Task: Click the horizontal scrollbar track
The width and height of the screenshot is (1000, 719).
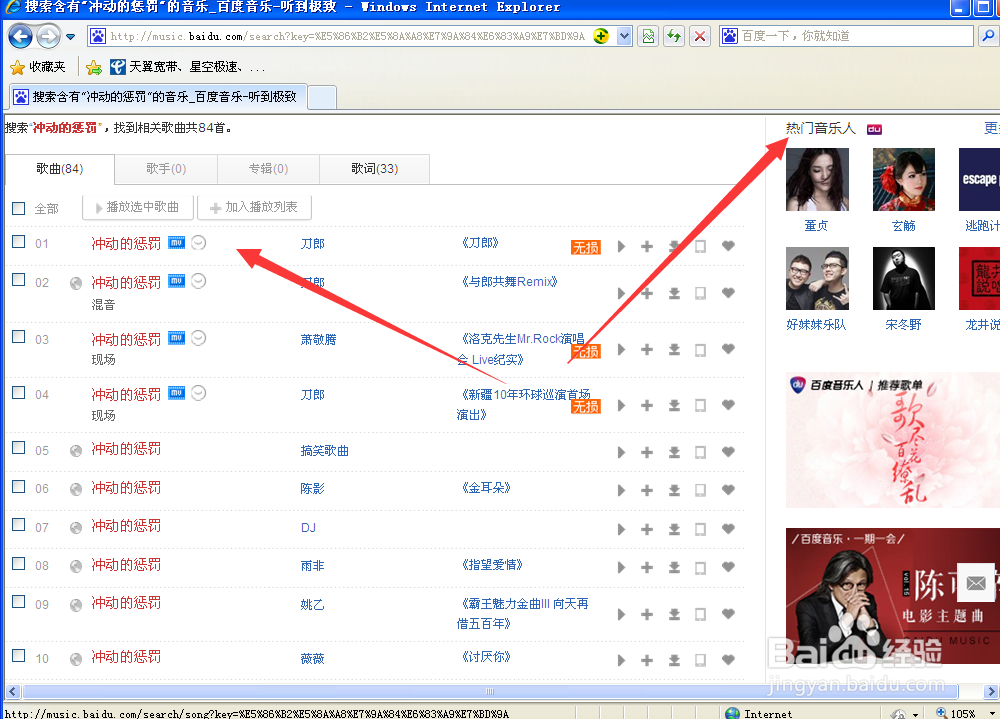Action: [x=490, y=692]
